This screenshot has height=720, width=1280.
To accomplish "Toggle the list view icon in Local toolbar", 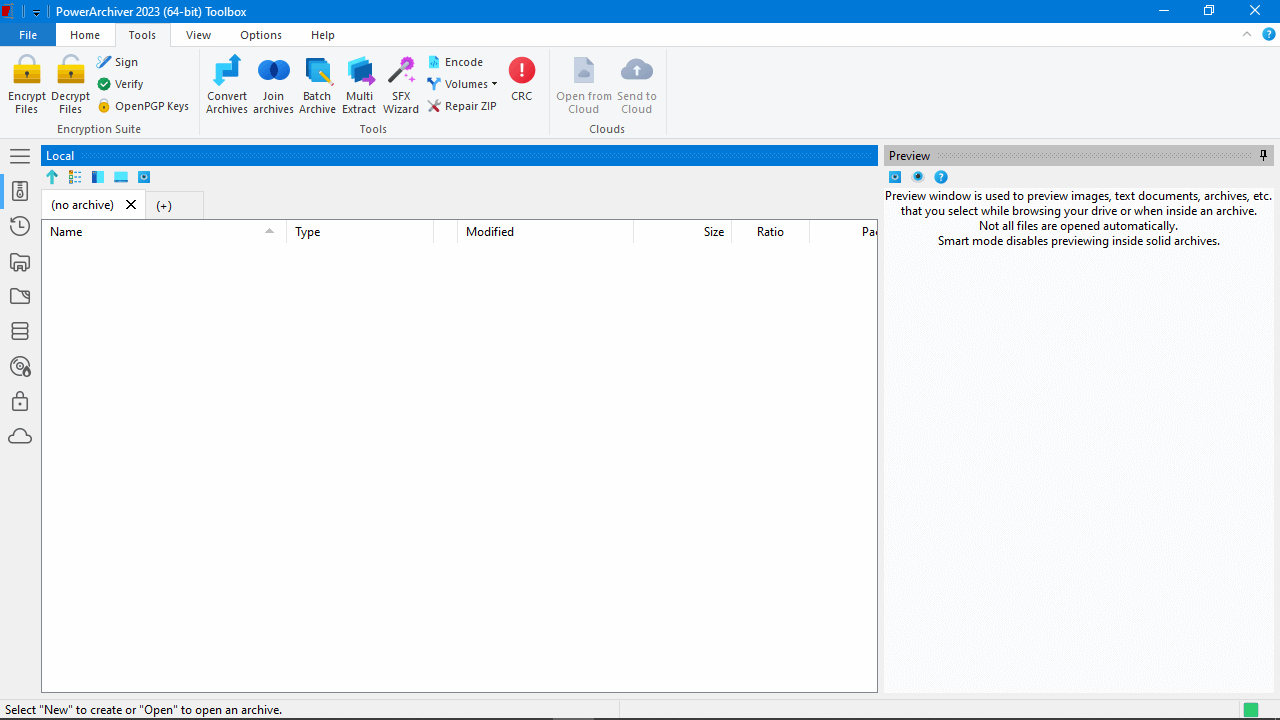I will (75, 177).
